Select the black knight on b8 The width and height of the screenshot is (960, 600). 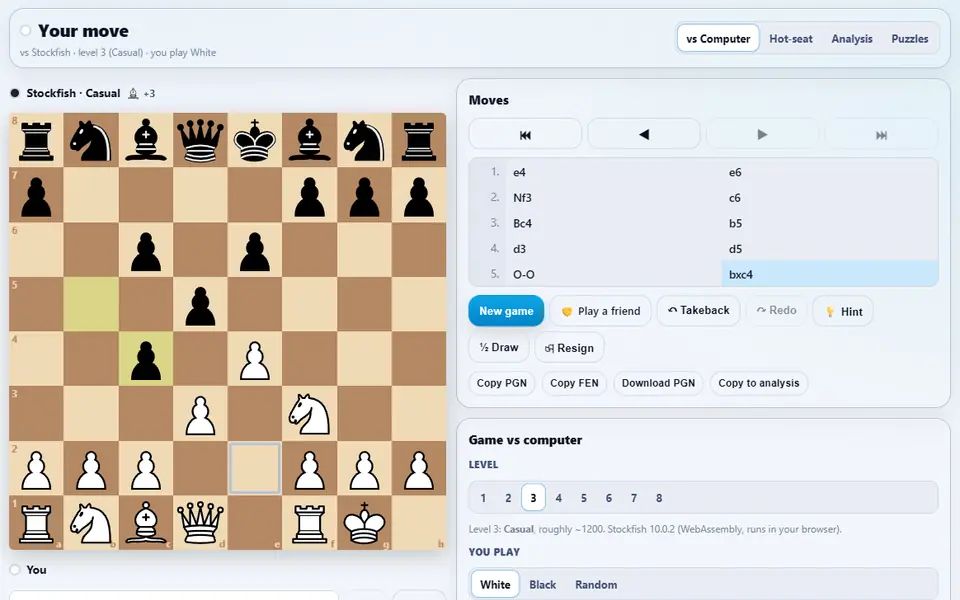pyautogui.click(x=91, y=140)
